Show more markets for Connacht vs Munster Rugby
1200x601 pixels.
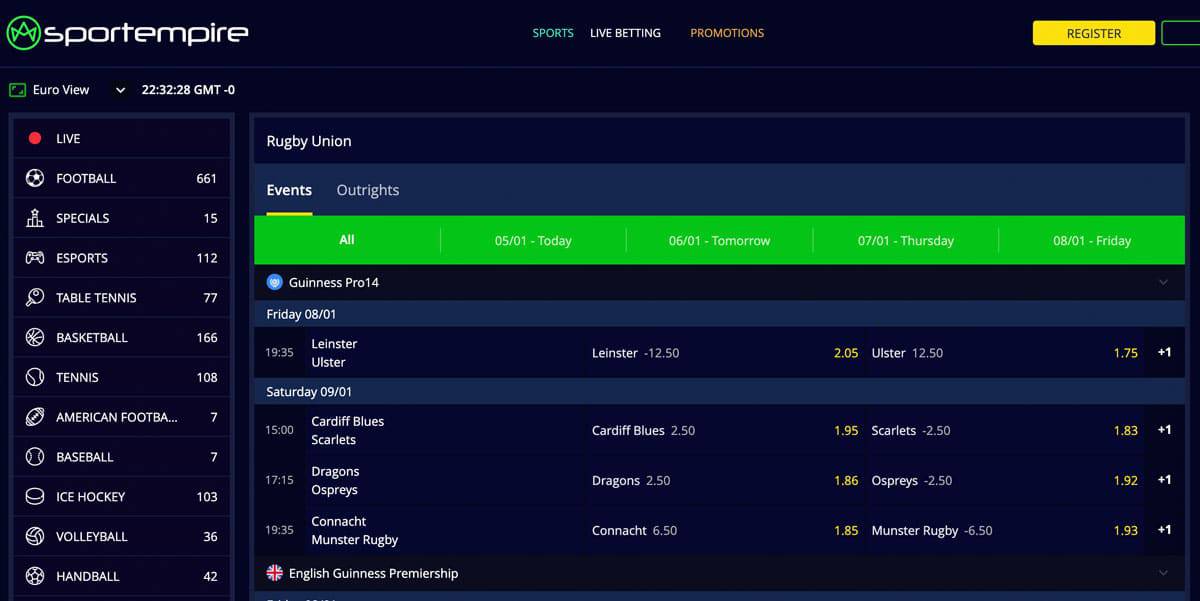(1164, 530)
